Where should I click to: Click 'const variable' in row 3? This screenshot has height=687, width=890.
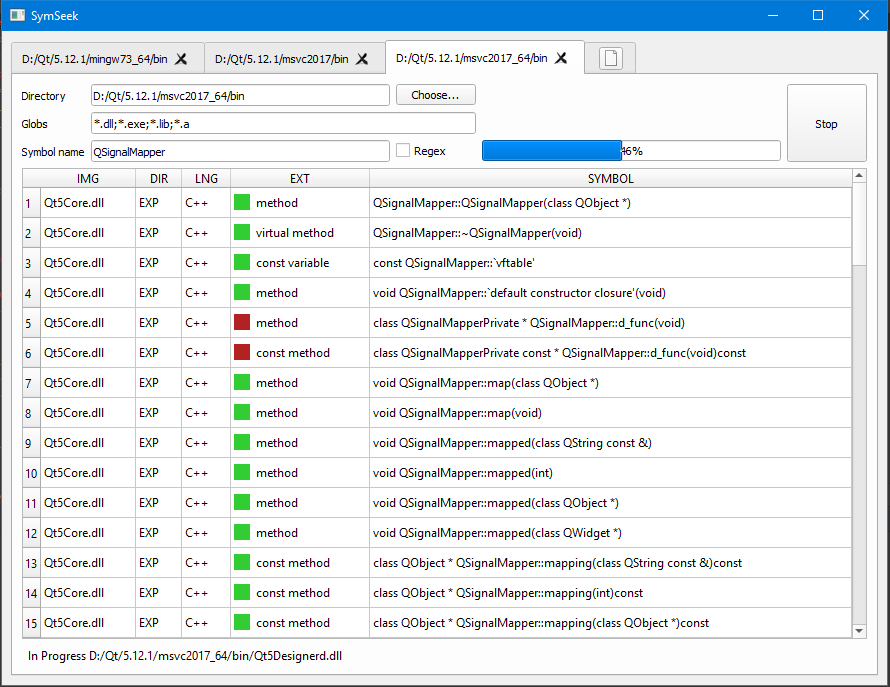point(292,263)
